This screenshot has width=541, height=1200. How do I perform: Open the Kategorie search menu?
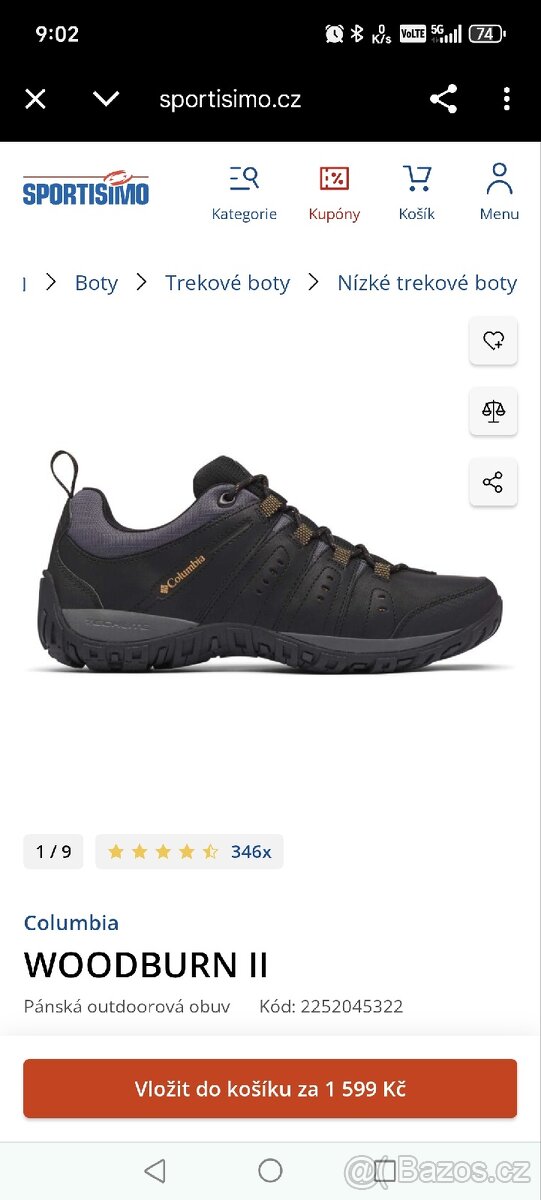[244, 192]
